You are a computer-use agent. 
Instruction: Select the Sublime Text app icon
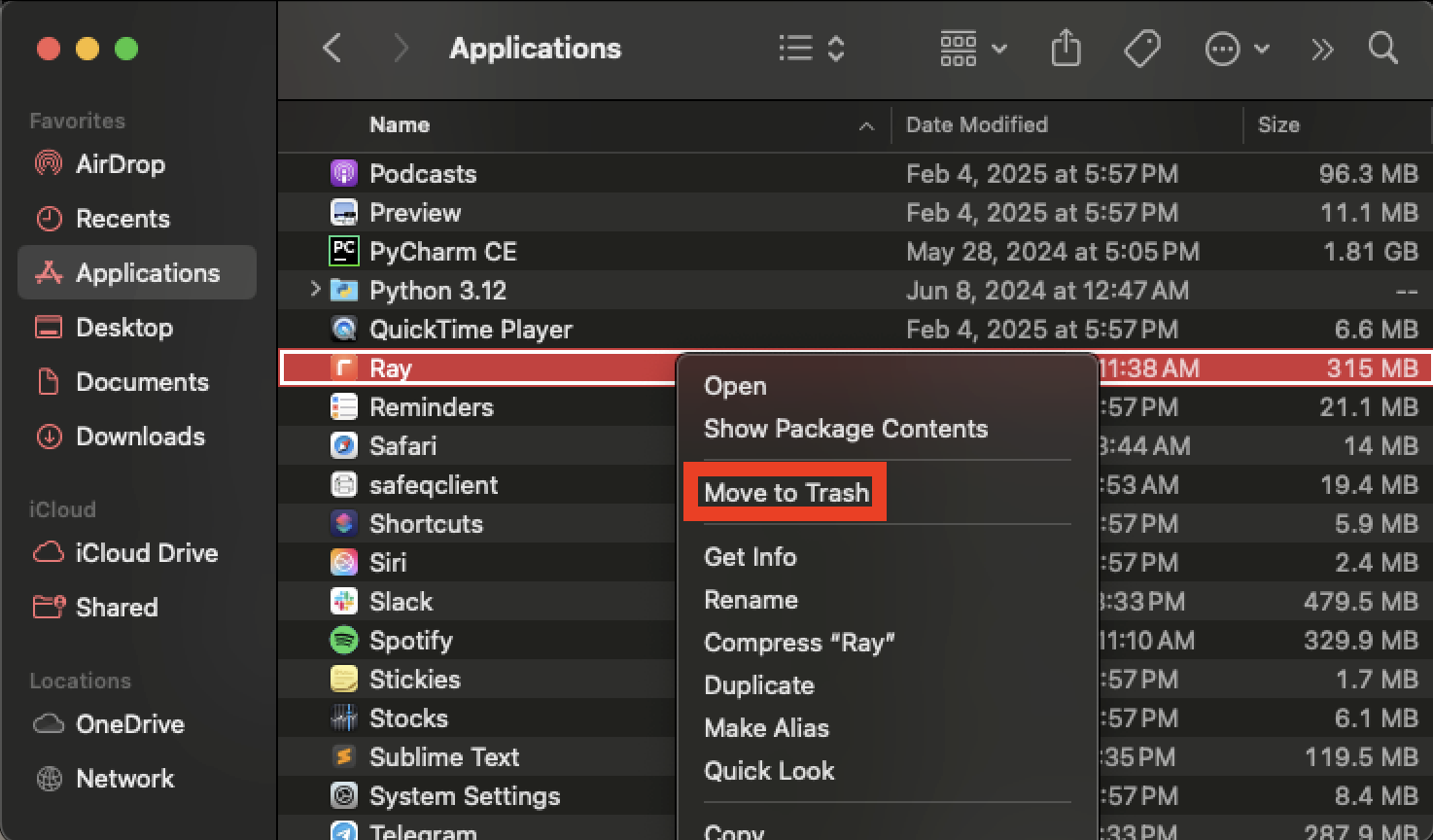click(344, 756)
